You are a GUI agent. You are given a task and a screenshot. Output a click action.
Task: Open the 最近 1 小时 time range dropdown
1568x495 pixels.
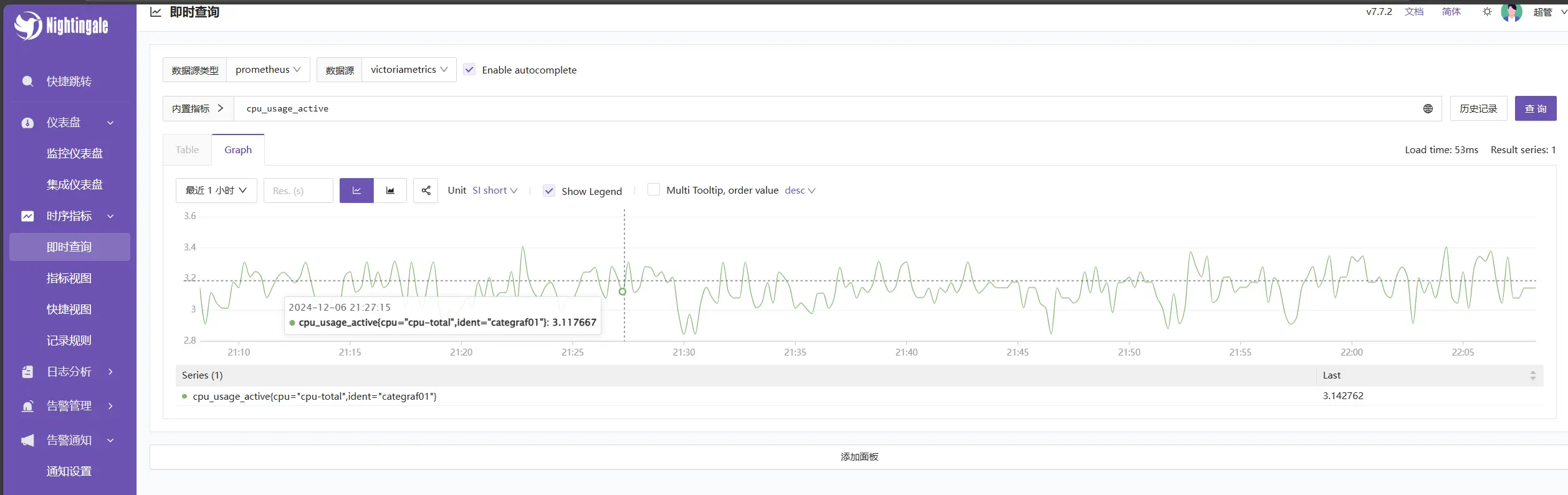pos(216,191)
